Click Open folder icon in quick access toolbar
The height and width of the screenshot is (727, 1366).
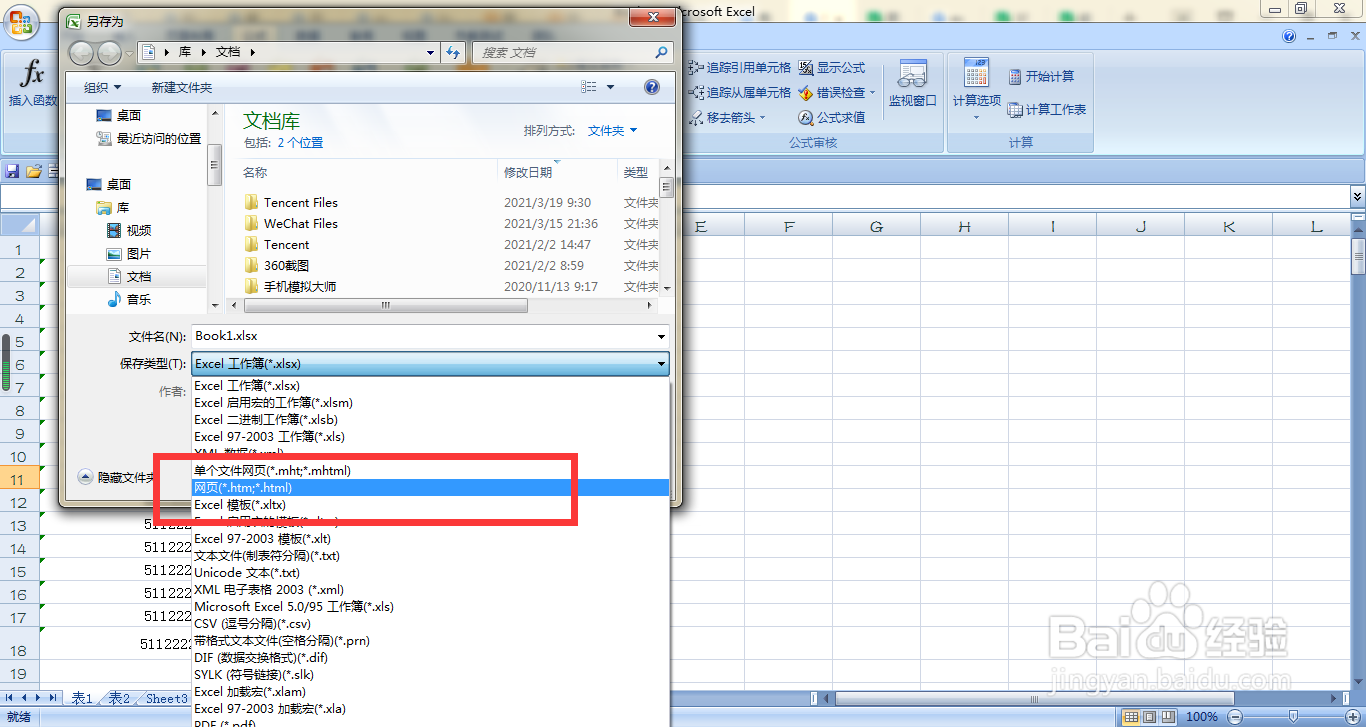pyautogui.click(x=34, y=171)
